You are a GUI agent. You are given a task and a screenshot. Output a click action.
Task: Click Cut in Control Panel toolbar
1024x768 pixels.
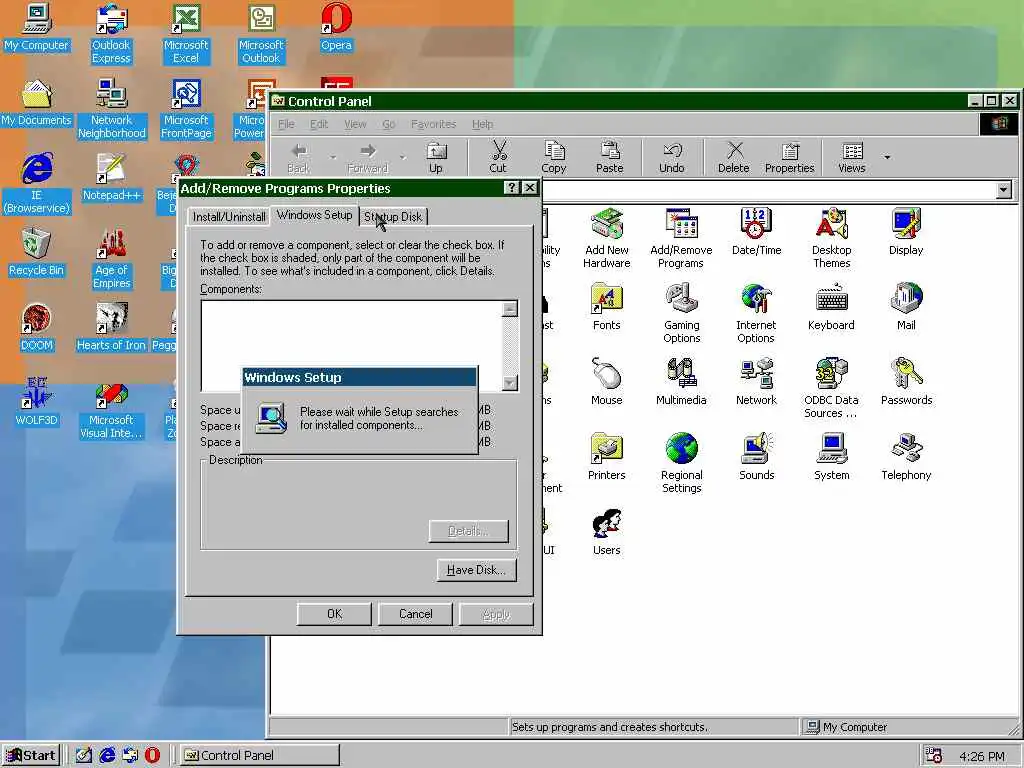click(498, 157)
